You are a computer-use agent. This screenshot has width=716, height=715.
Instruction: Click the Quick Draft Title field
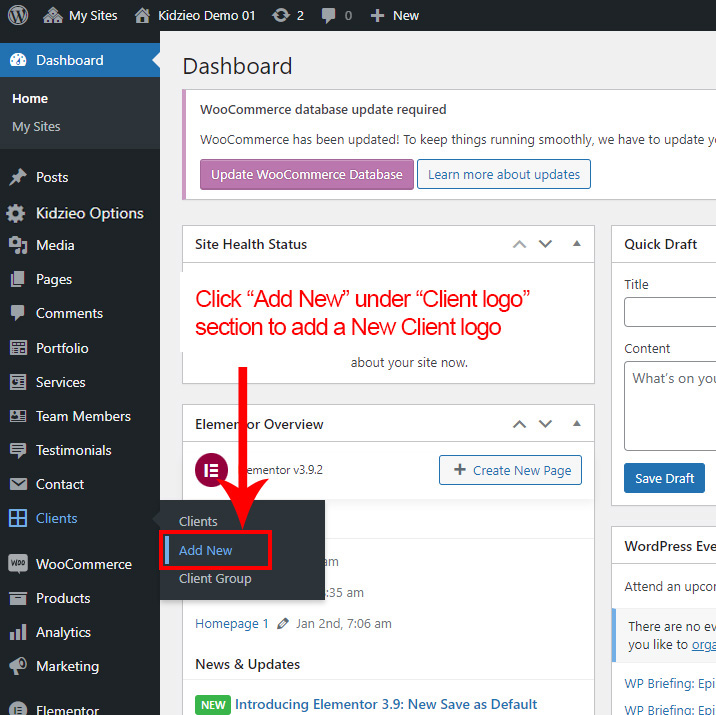coord(670,312)
